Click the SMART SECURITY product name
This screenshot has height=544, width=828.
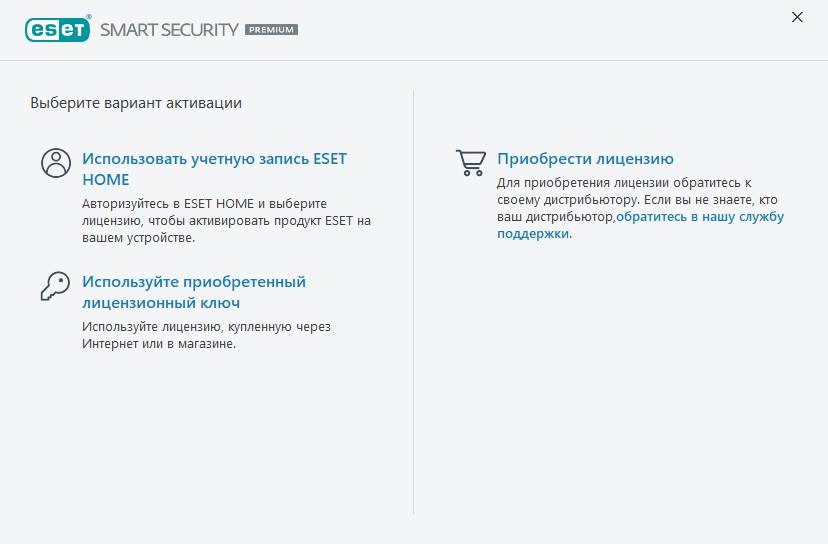click(169, 30)
